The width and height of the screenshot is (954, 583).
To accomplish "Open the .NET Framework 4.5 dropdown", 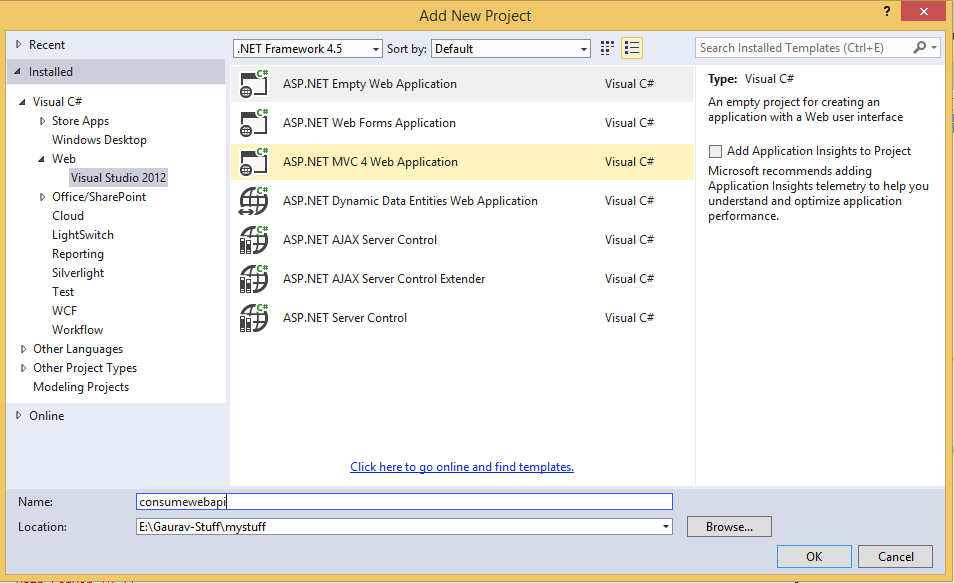I will click(308, 49).
